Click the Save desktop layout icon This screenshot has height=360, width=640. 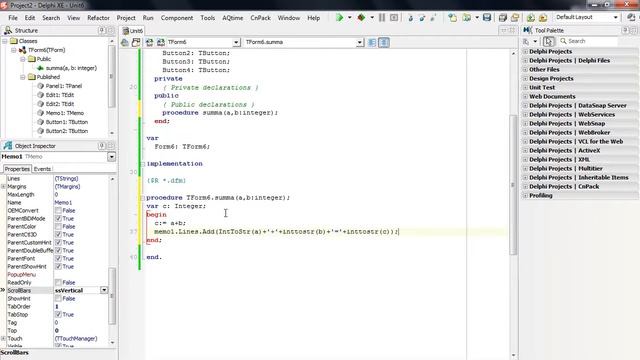631,17
